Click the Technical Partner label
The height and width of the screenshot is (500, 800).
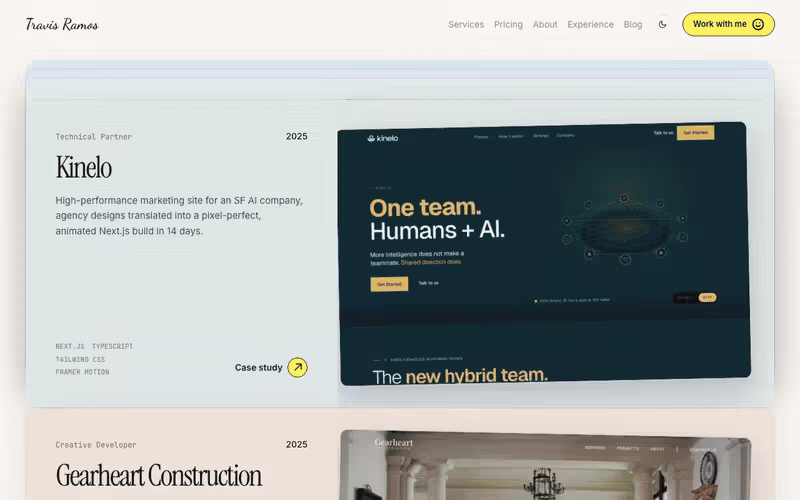coord(94,137)
